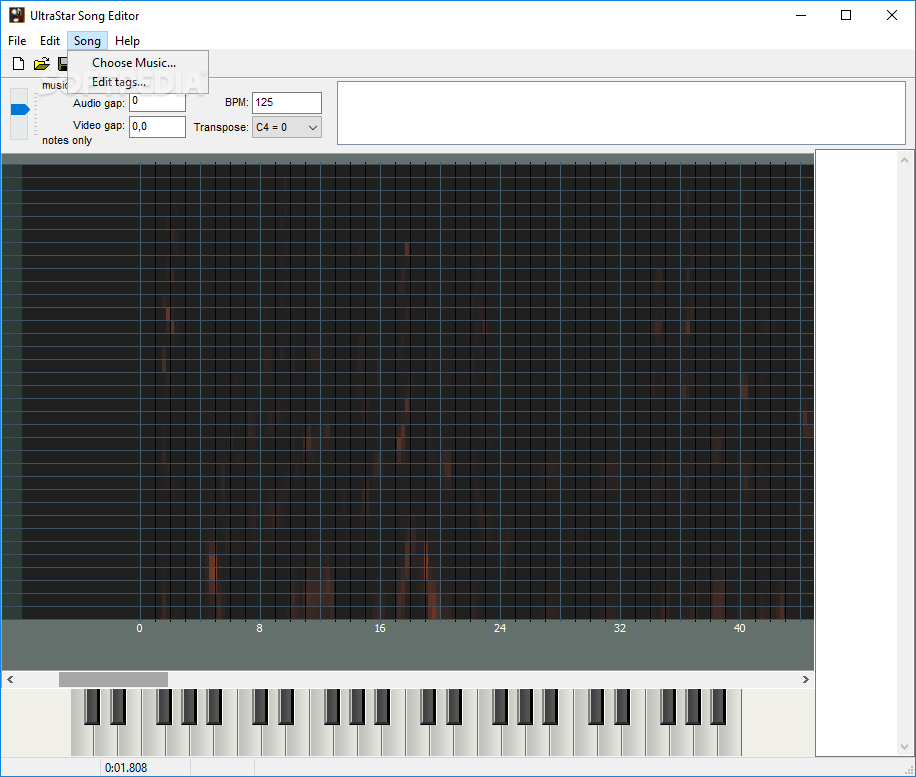Click the large lyrics text area
This screenshot has width=916, height=777.
tap(621, 113)
